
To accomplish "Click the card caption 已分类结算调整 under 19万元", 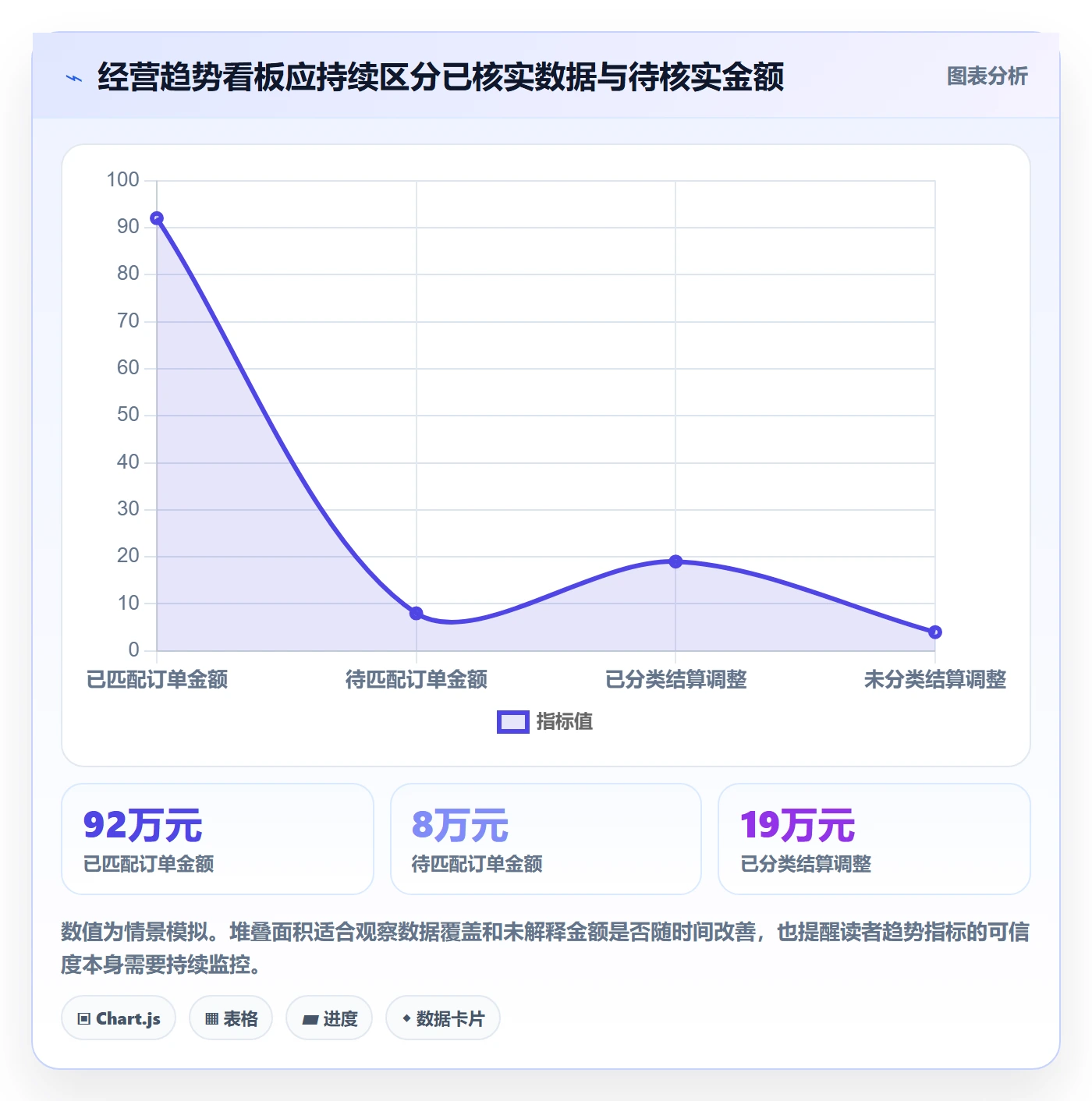I will point(806,864).
